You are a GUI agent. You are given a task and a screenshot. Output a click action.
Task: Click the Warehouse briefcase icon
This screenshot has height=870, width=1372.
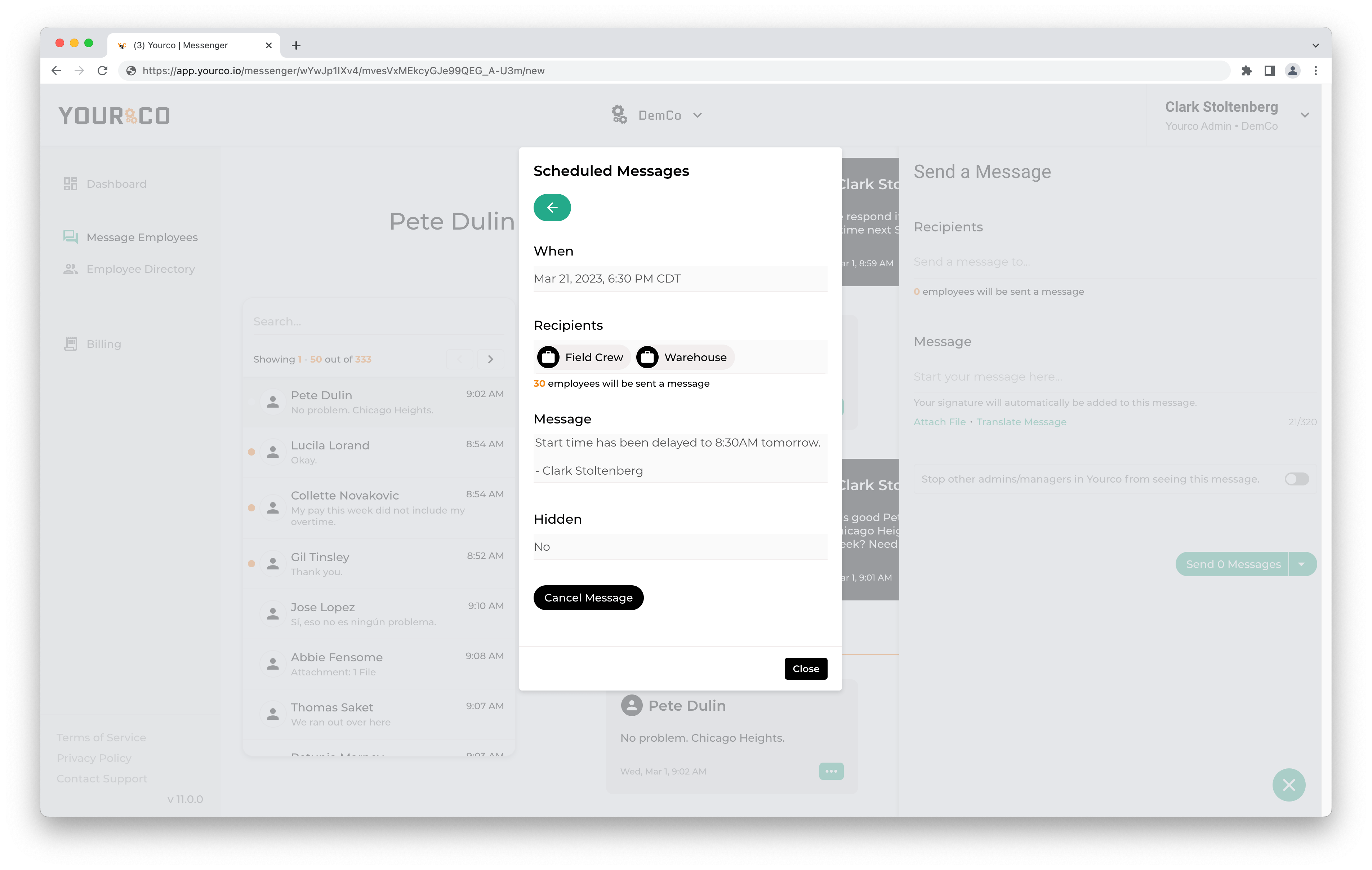(647, 358)
